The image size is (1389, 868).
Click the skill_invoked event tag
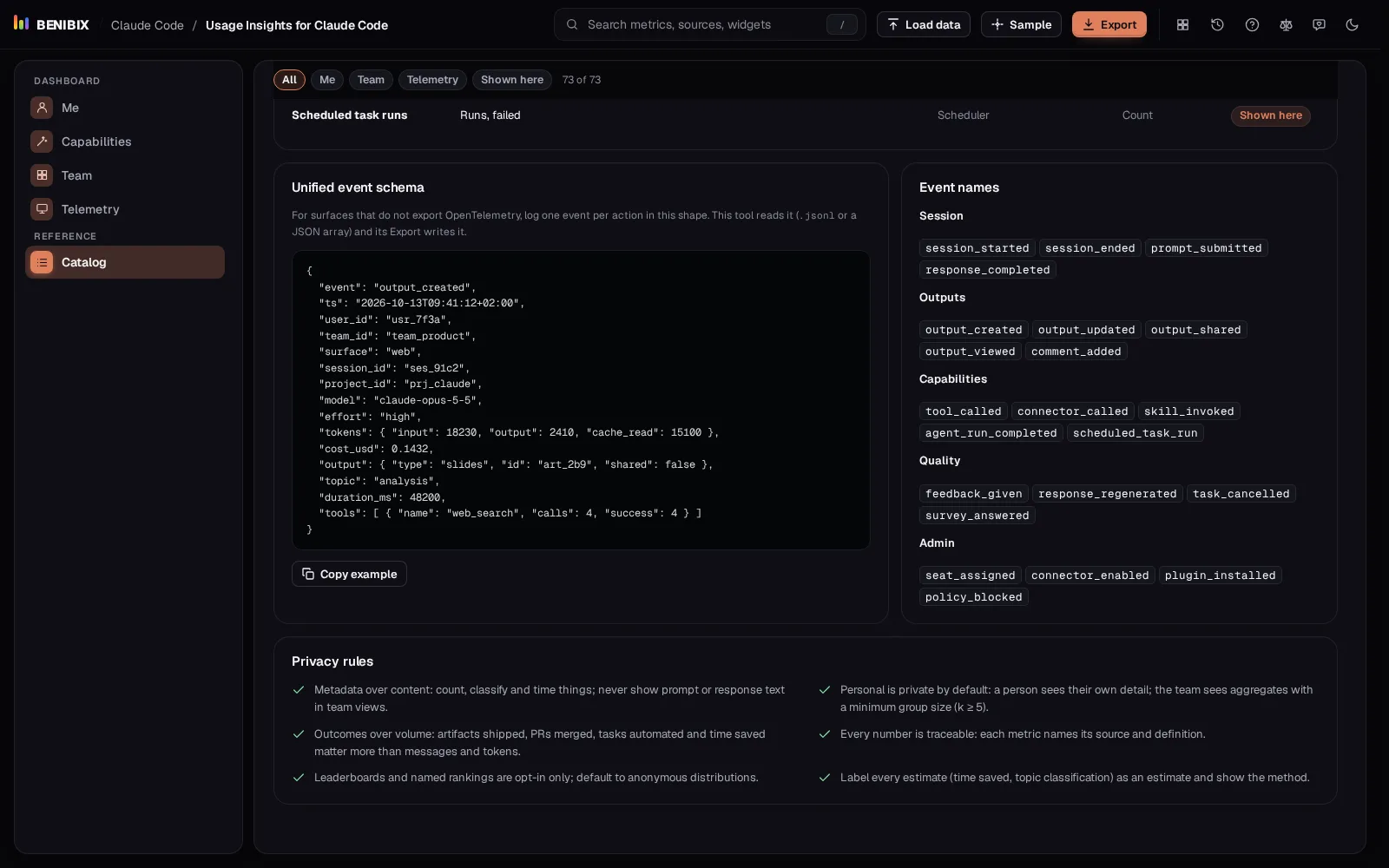click(x=1189, y=411)
